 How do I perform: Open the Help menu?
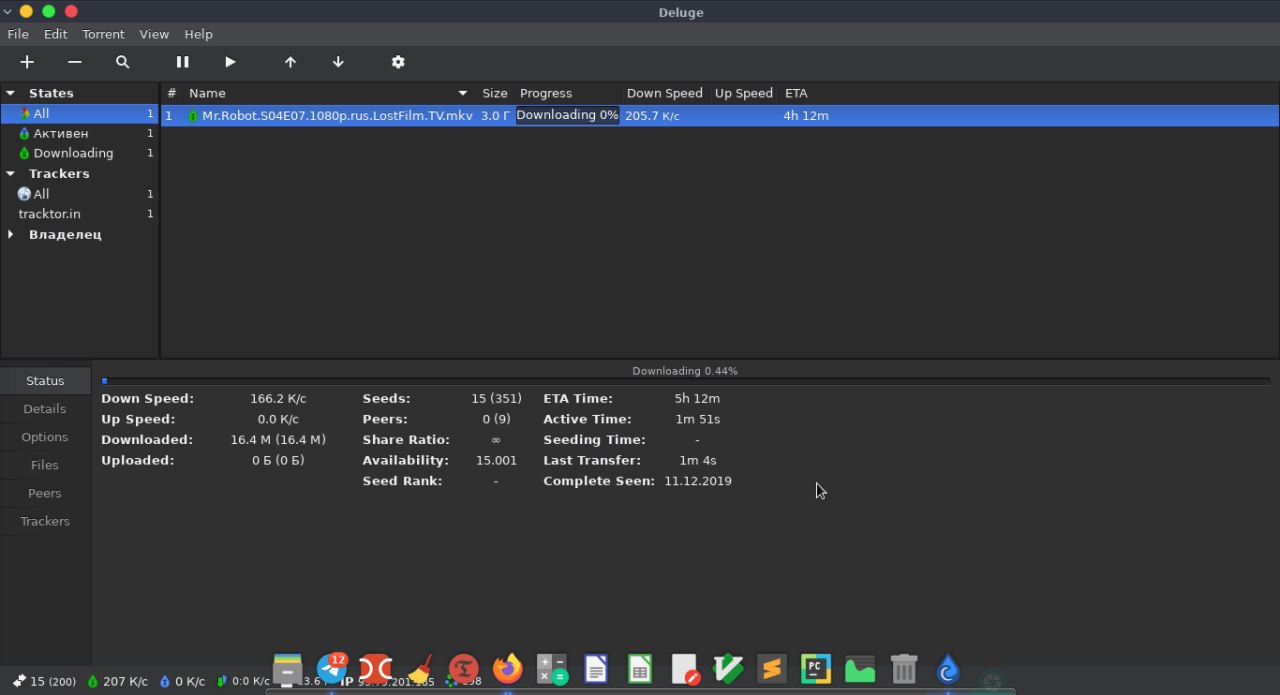(198, 34)
